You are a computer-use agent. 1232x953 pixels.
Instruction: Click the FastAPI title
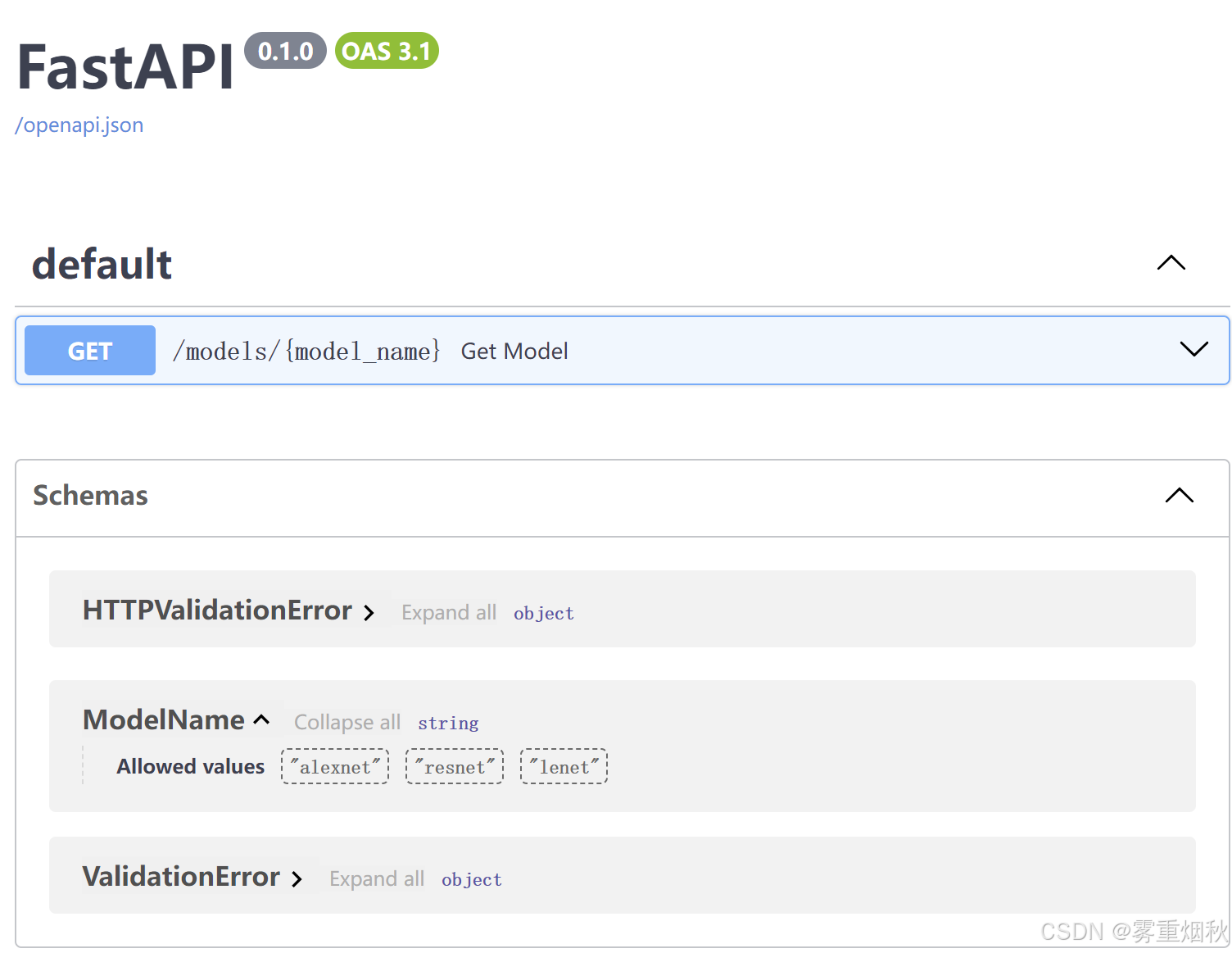point(125,67)
